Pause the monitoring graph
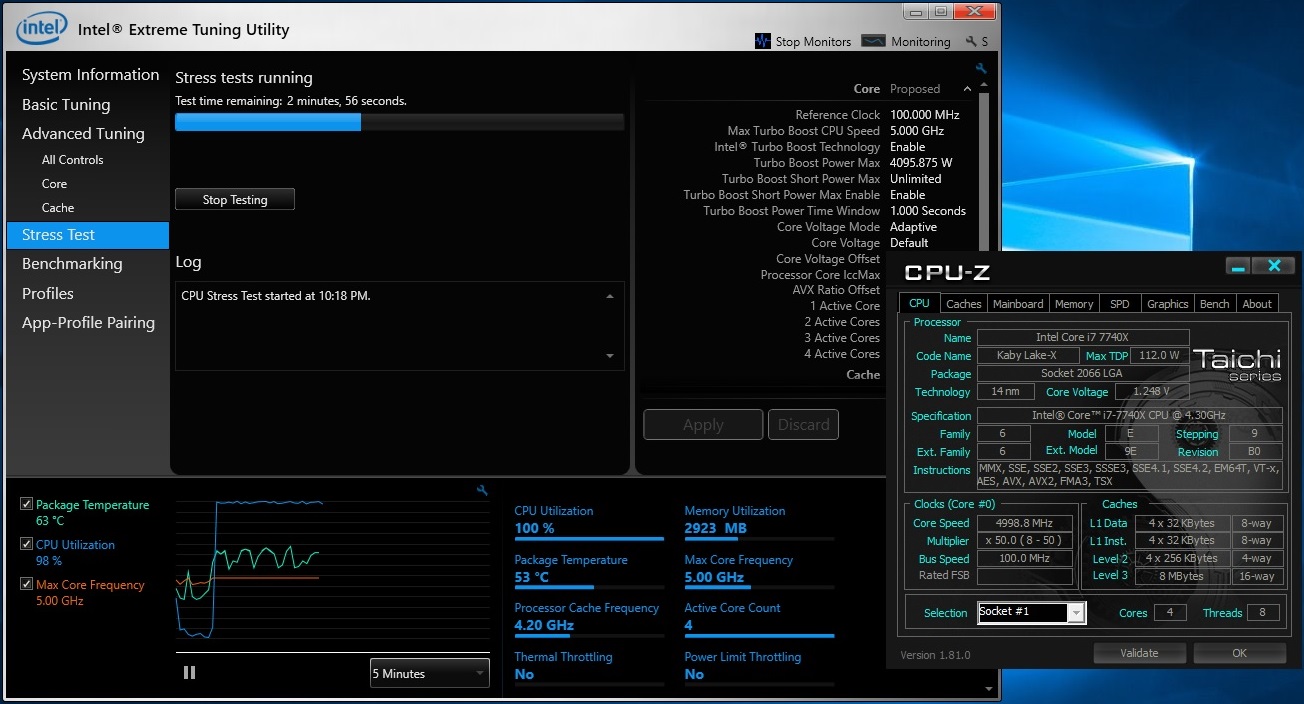The width and height of the screenshot is (1304, 704). point(189,673)
